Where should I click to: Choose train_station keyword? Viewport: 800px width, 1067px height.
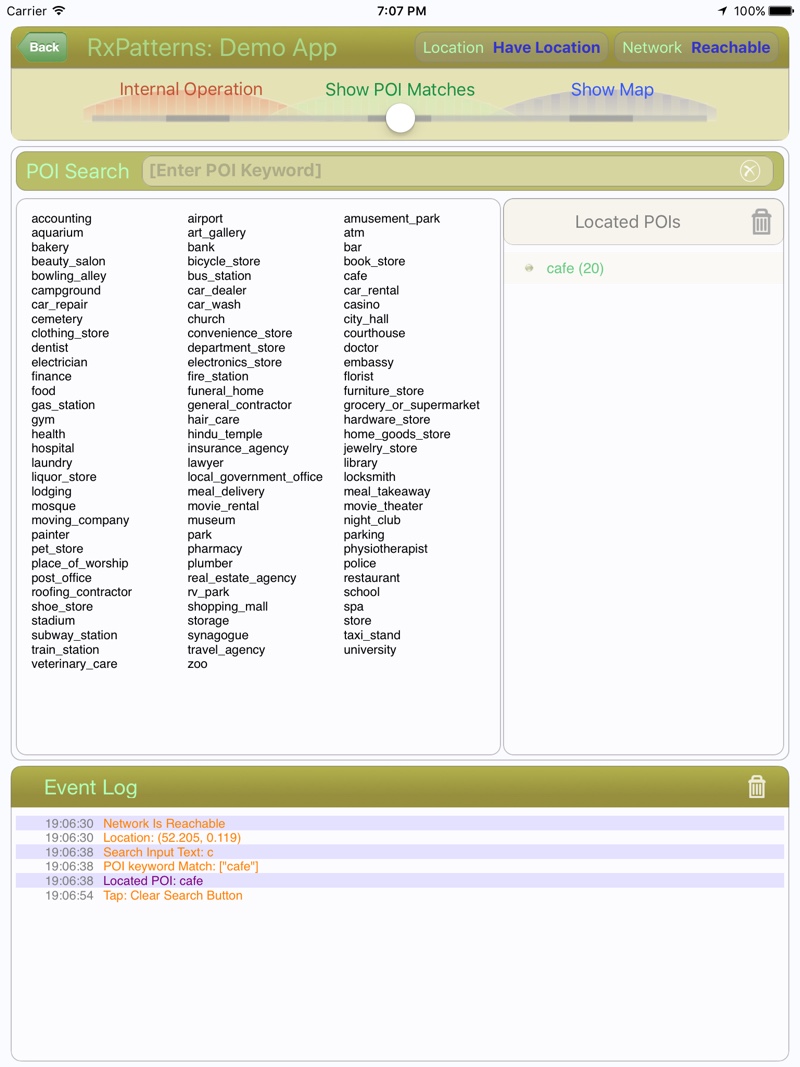[65, 650]
